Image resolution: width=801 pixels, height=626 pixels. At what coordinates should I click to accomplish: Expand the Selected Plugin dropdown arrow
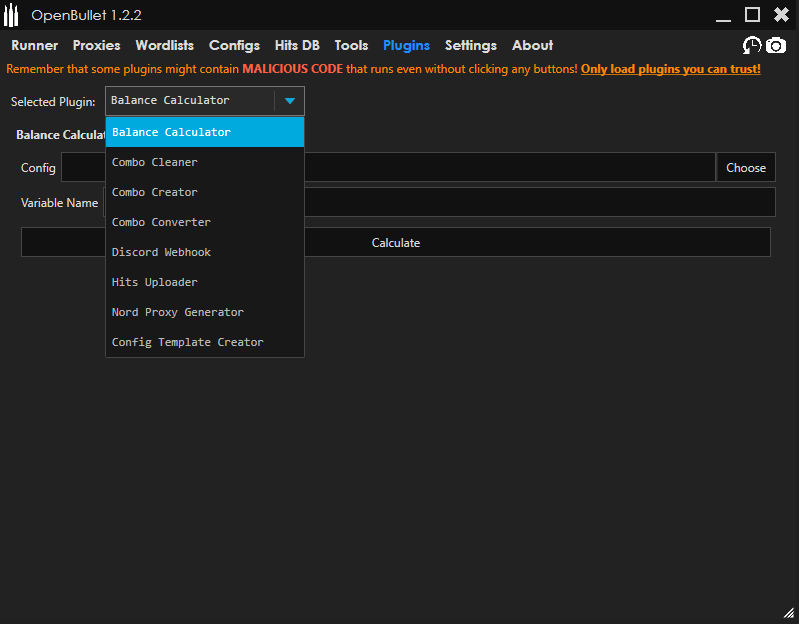290,101
